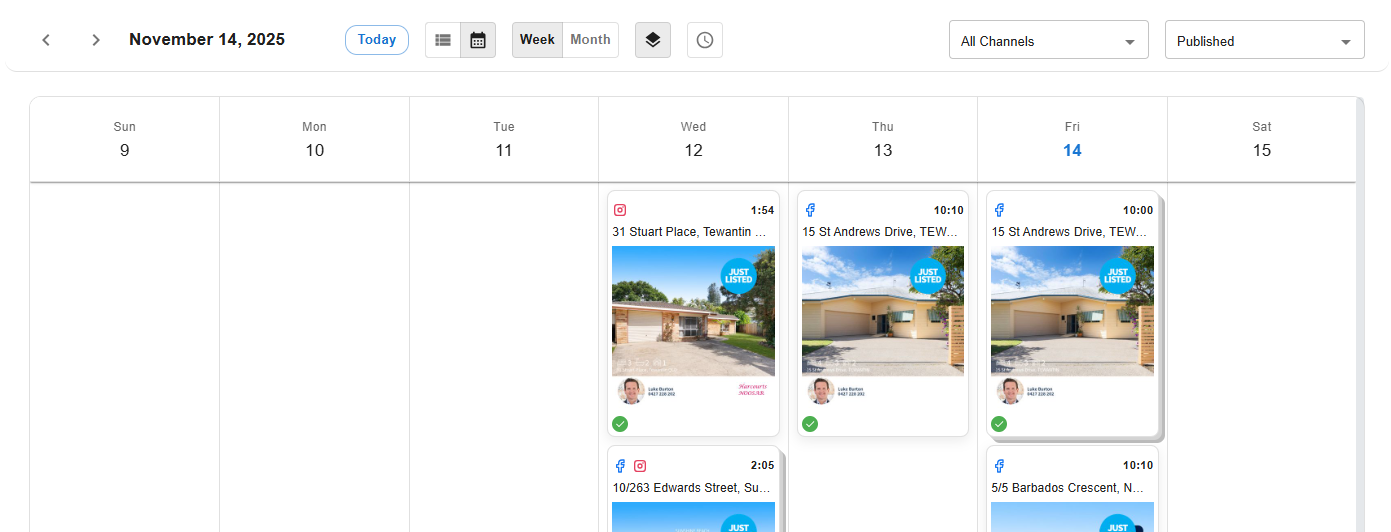This screenshot has height=532, width=1391.
Task: Click the Facebook icon on Friday 10:00 post
Action: [999, 210]
